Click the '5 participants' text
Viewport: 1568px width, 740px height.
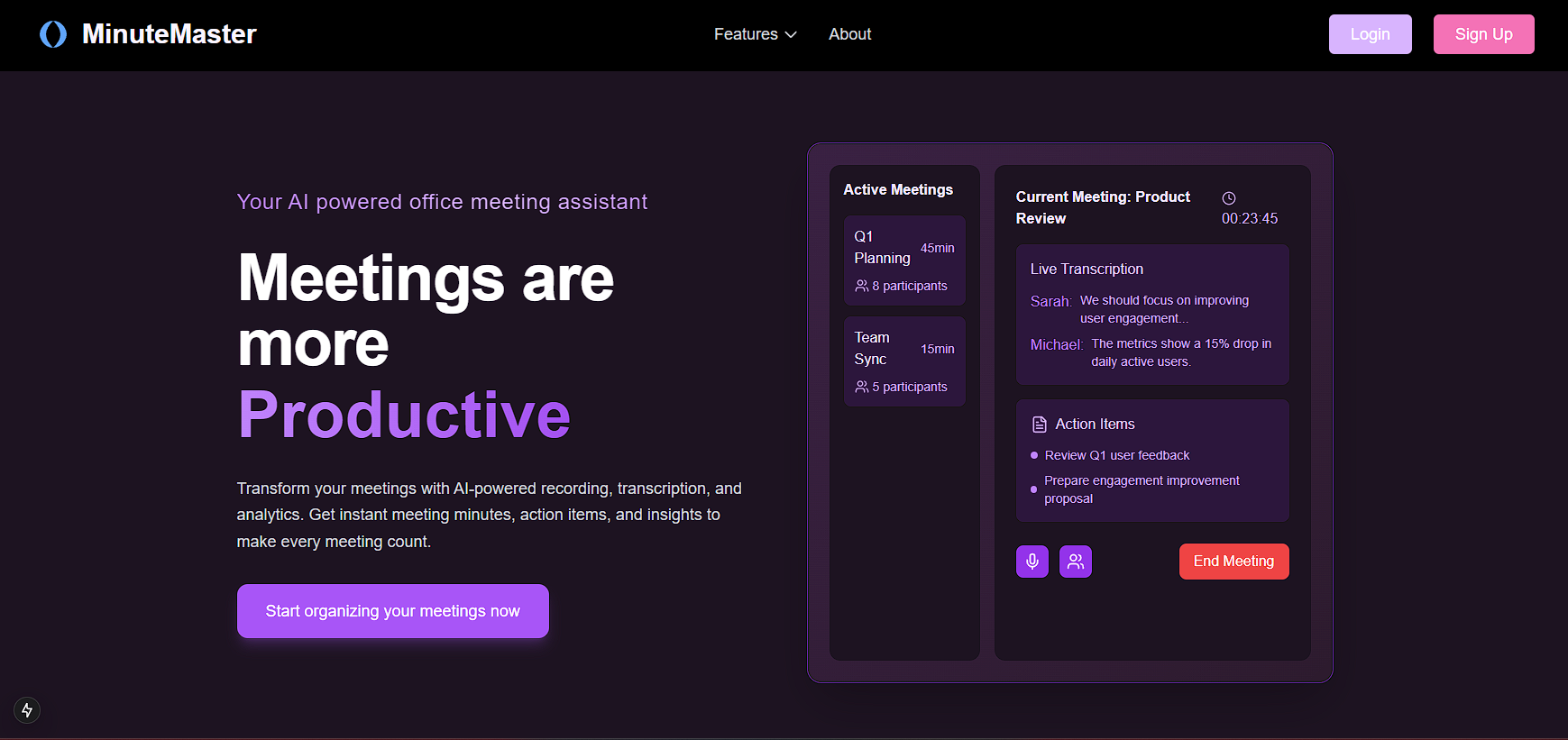(x=910, y=387)
